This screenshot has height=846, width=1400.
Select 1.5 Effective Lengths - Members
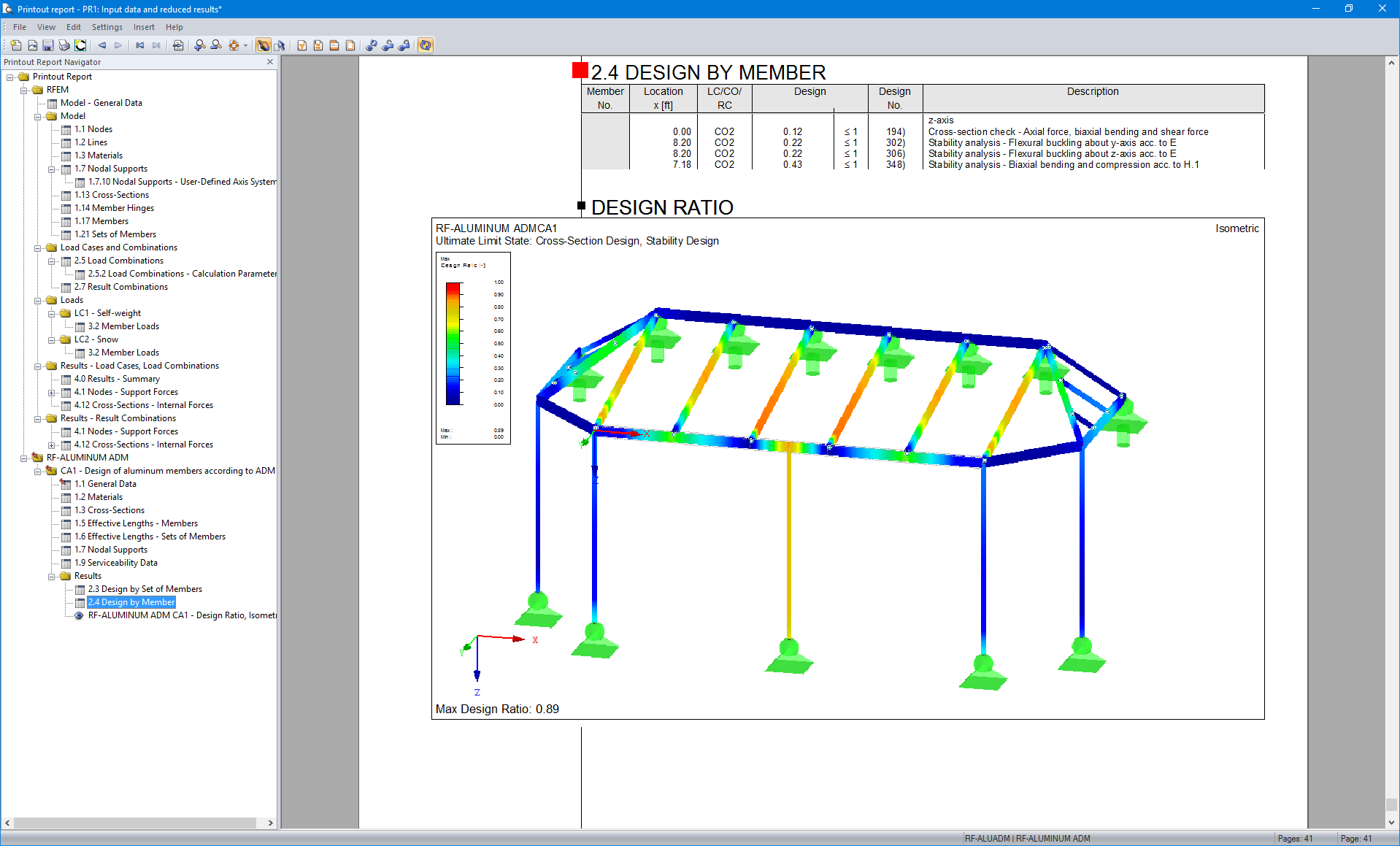point(136,523)
